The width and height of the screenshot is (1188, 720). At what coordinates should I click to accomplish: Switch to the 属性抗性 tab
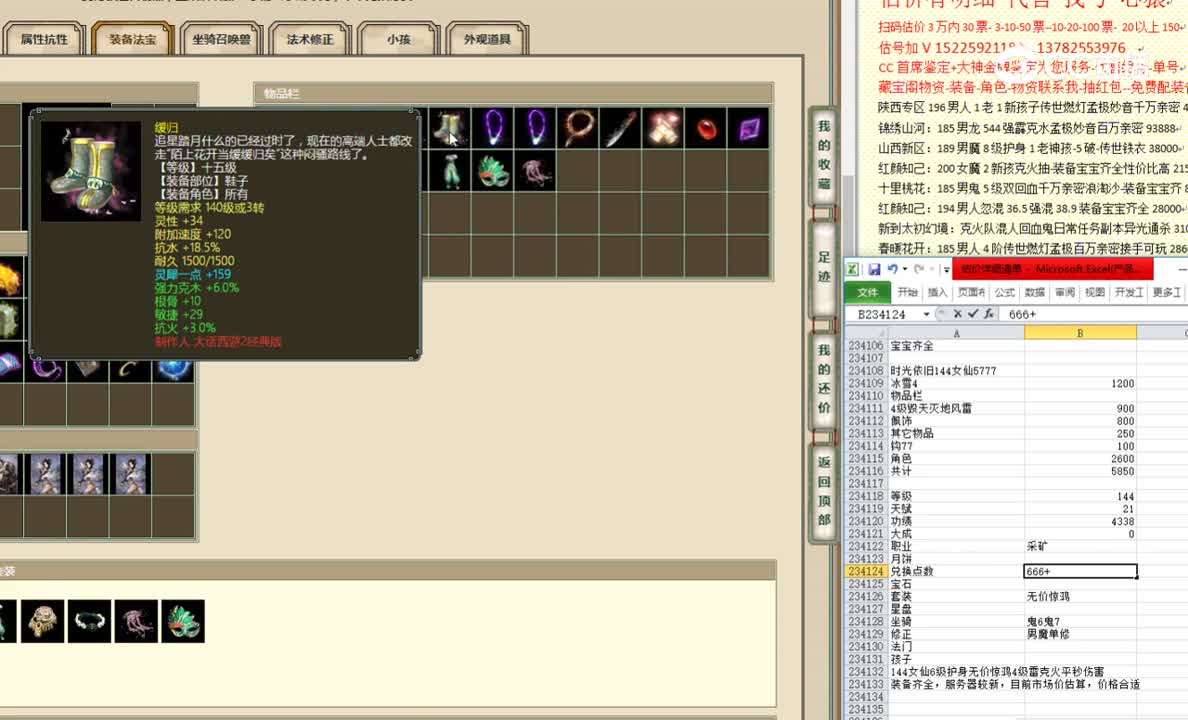click(x=44, y=39)
